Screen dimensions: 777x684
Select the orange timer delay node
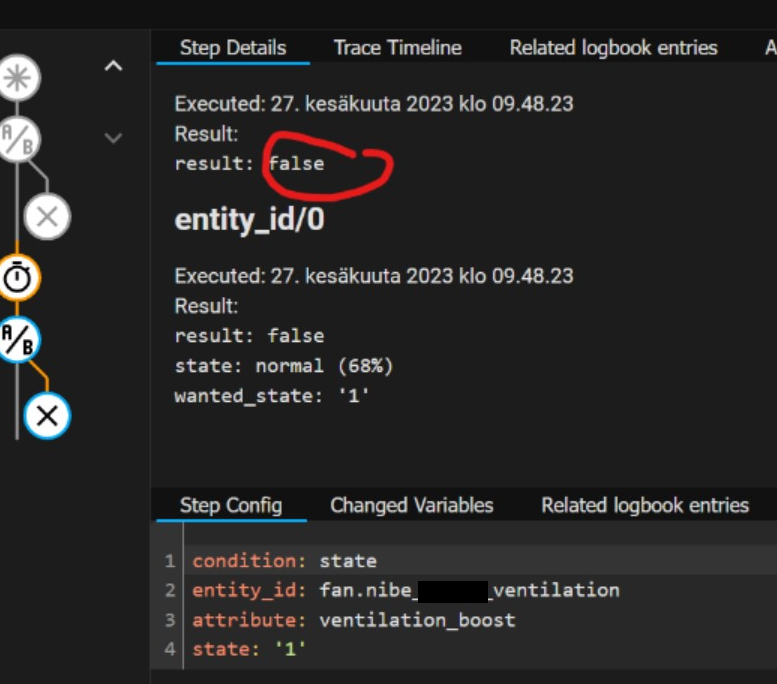coord(17,278)
